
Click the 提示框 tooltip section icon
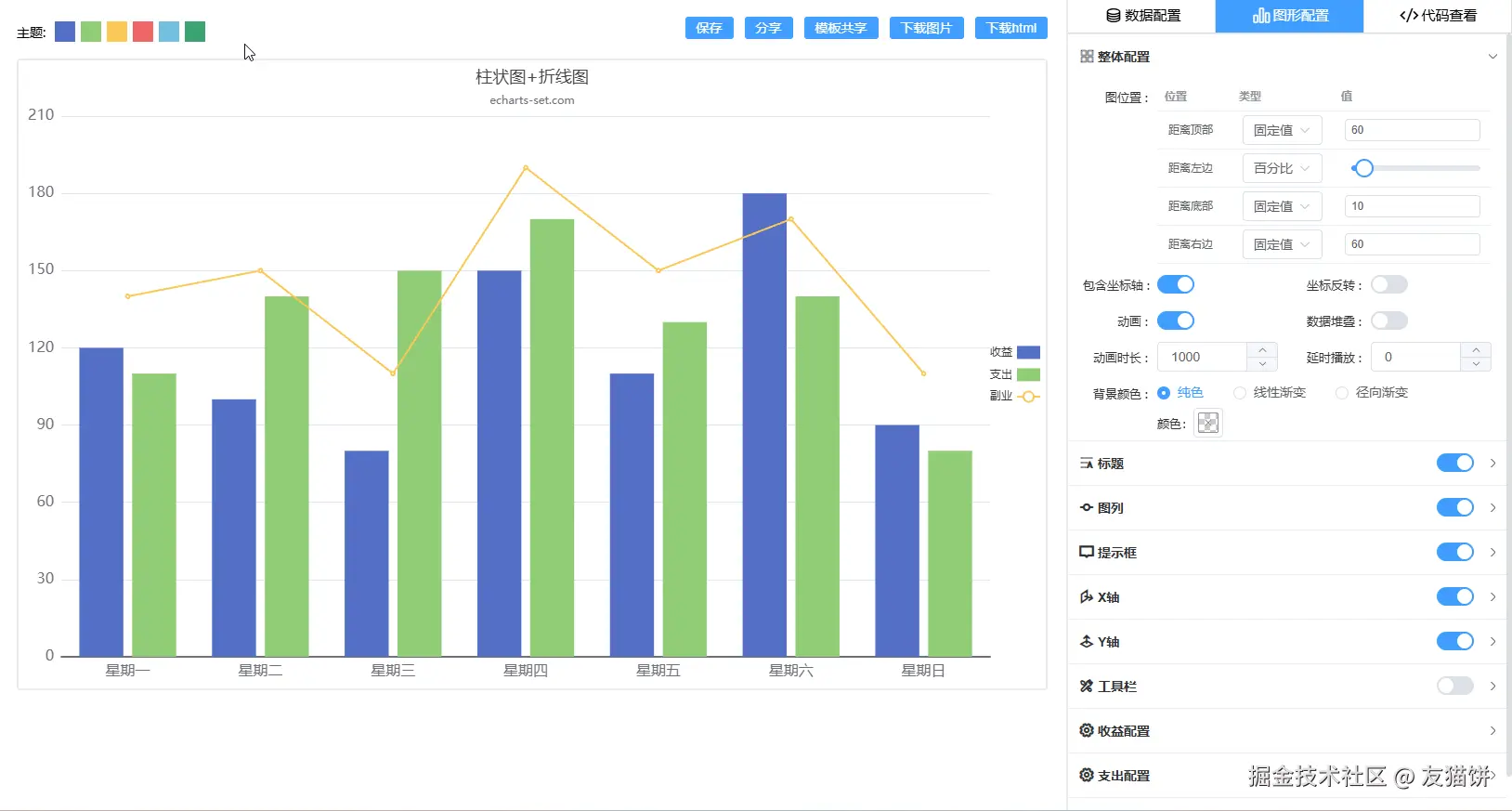pyautogui.click(x=1086, y=553)
